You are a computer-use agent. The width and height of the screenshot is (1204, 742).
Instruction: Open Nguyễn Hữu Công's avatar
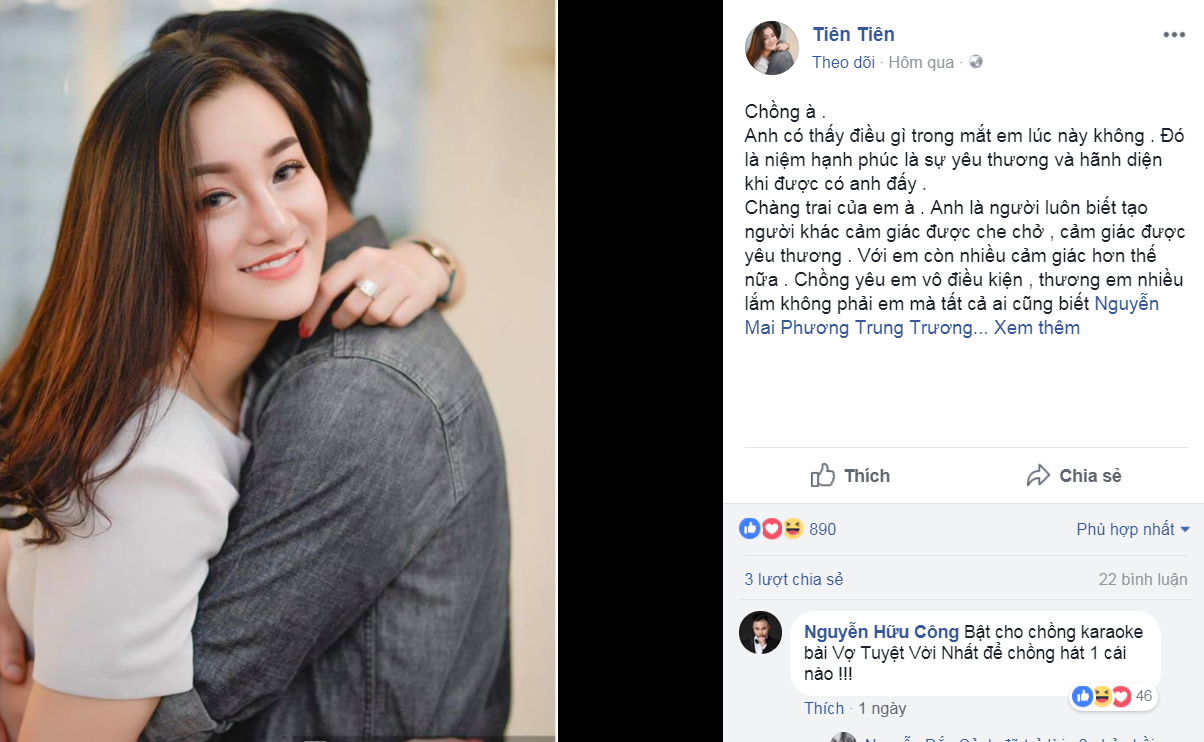[x=760, y=633]
